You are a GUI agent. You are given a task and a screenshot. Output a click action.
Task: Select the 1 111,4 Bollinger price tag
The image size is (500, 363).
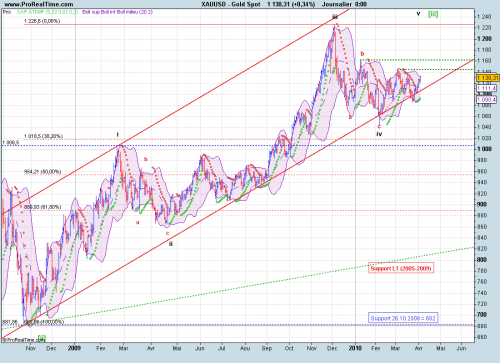[486, 88]
